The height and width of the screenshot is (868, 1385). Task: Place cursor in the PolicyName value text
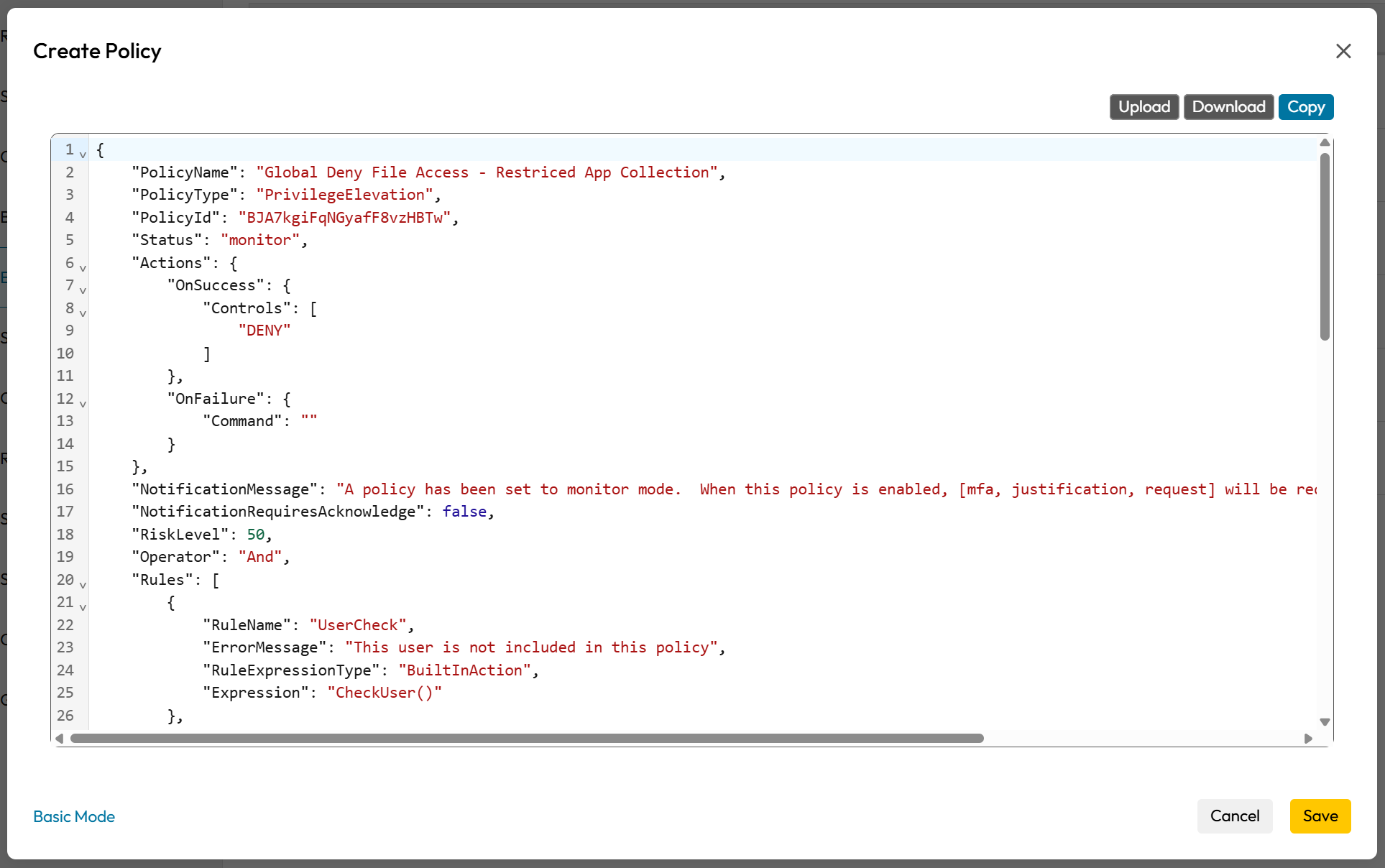point(486,172)
